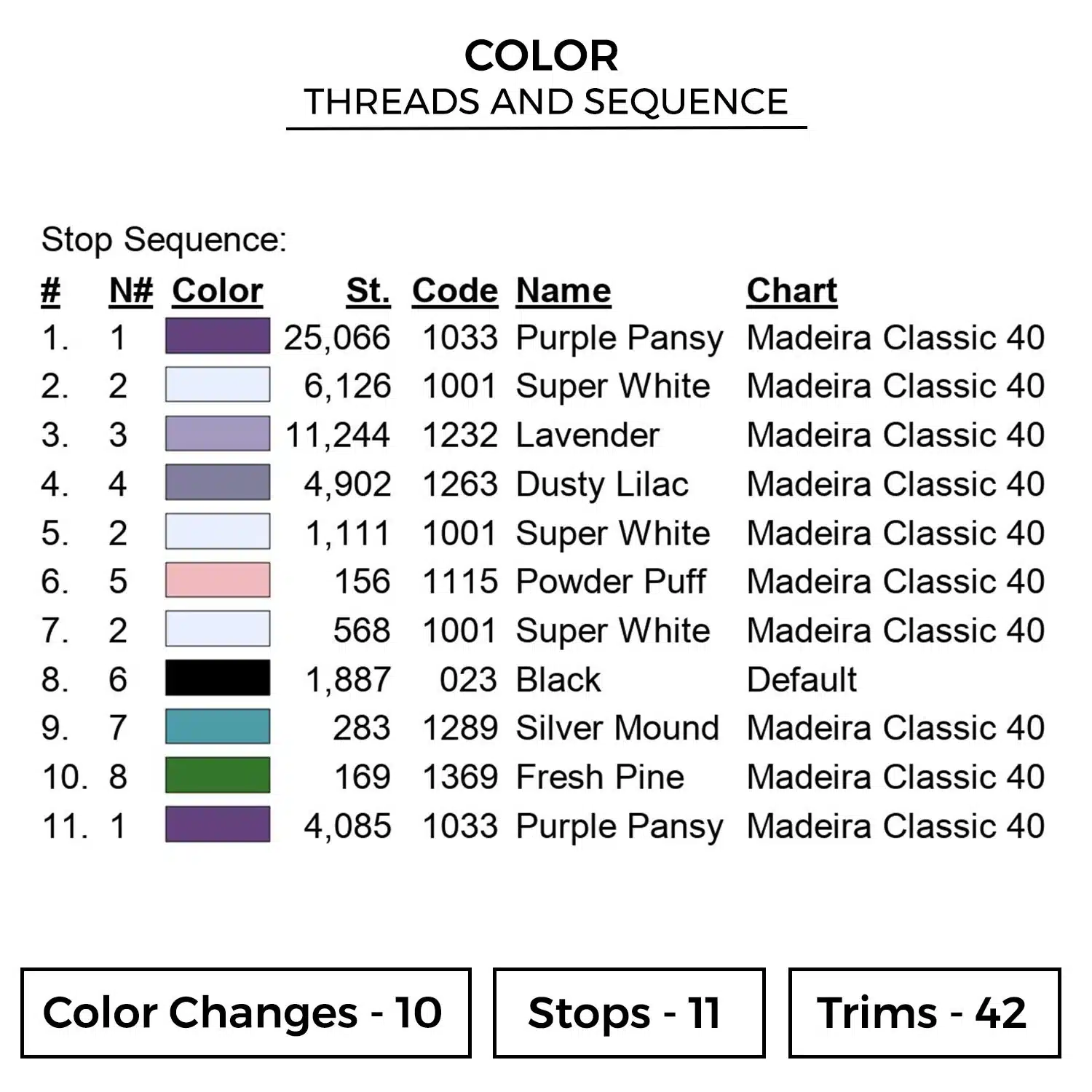Click the Default chart entry for Black
Image resolution: width=1092 pixels, height=1092 pixels.
(x=802, y=679)
